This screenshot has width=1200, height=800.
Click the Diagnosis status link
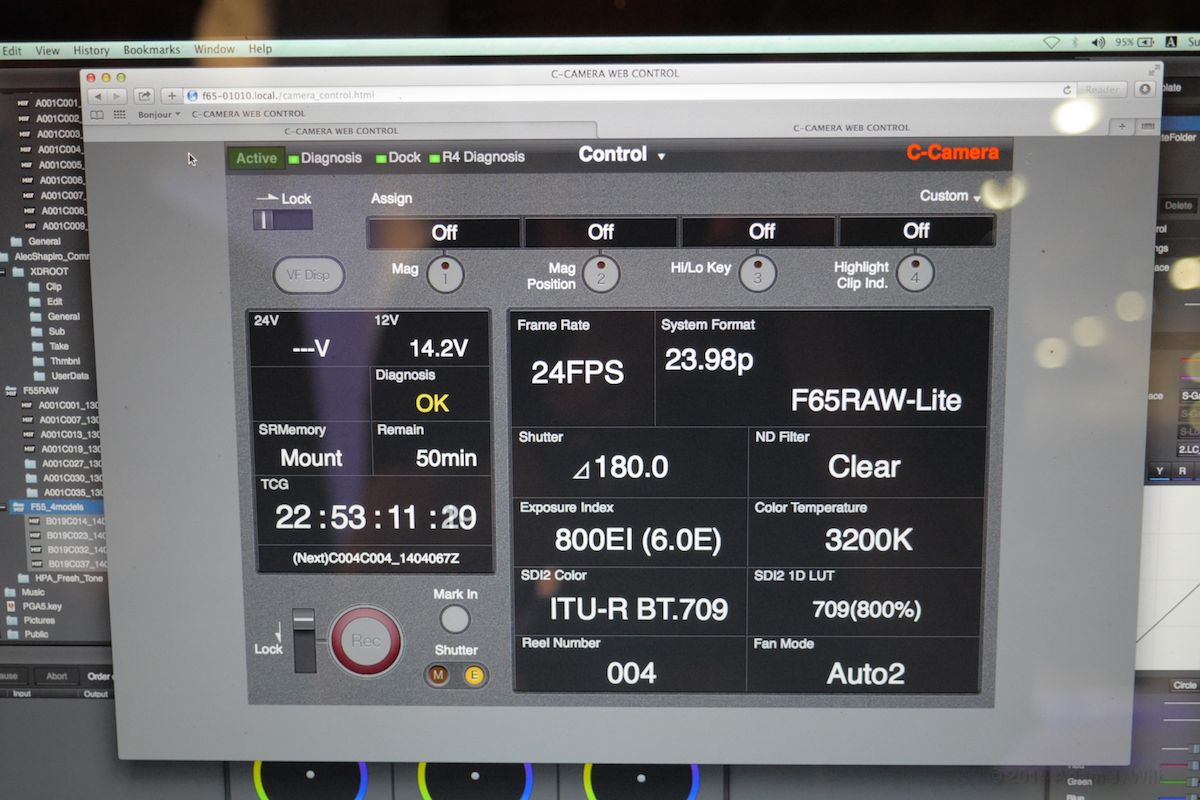pyautogui.click(x=327, y=158)
